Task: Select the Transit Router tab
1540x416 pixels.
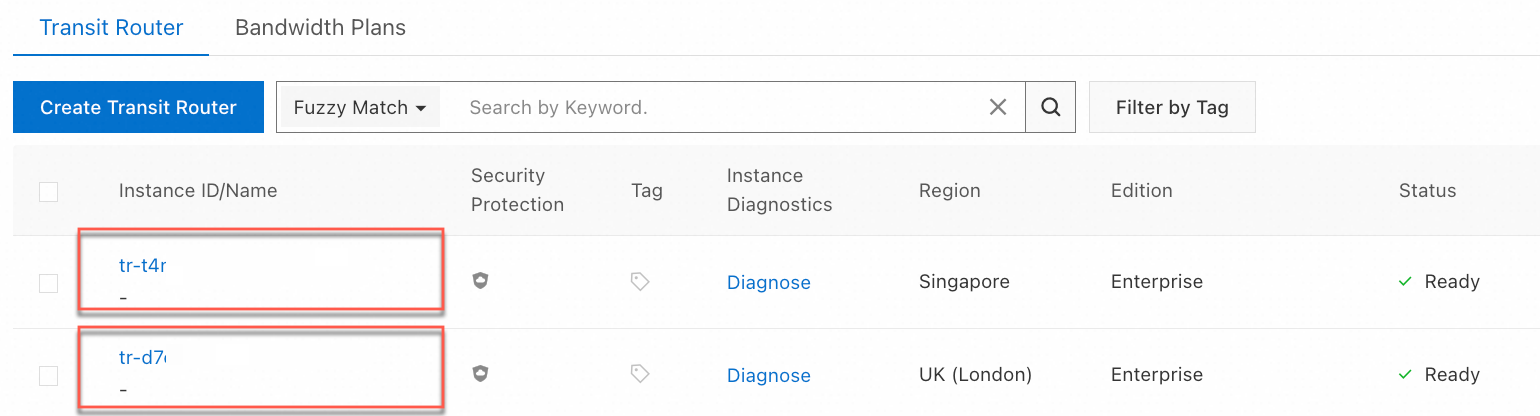Action: point(111,27)
